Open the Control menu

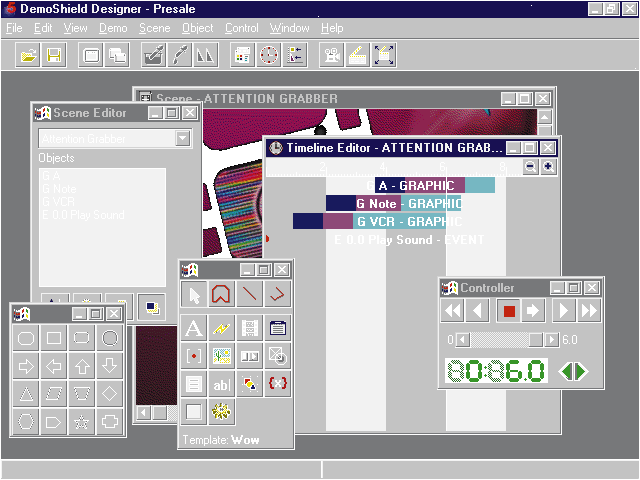pyautogui.click(x=241, y=28)
